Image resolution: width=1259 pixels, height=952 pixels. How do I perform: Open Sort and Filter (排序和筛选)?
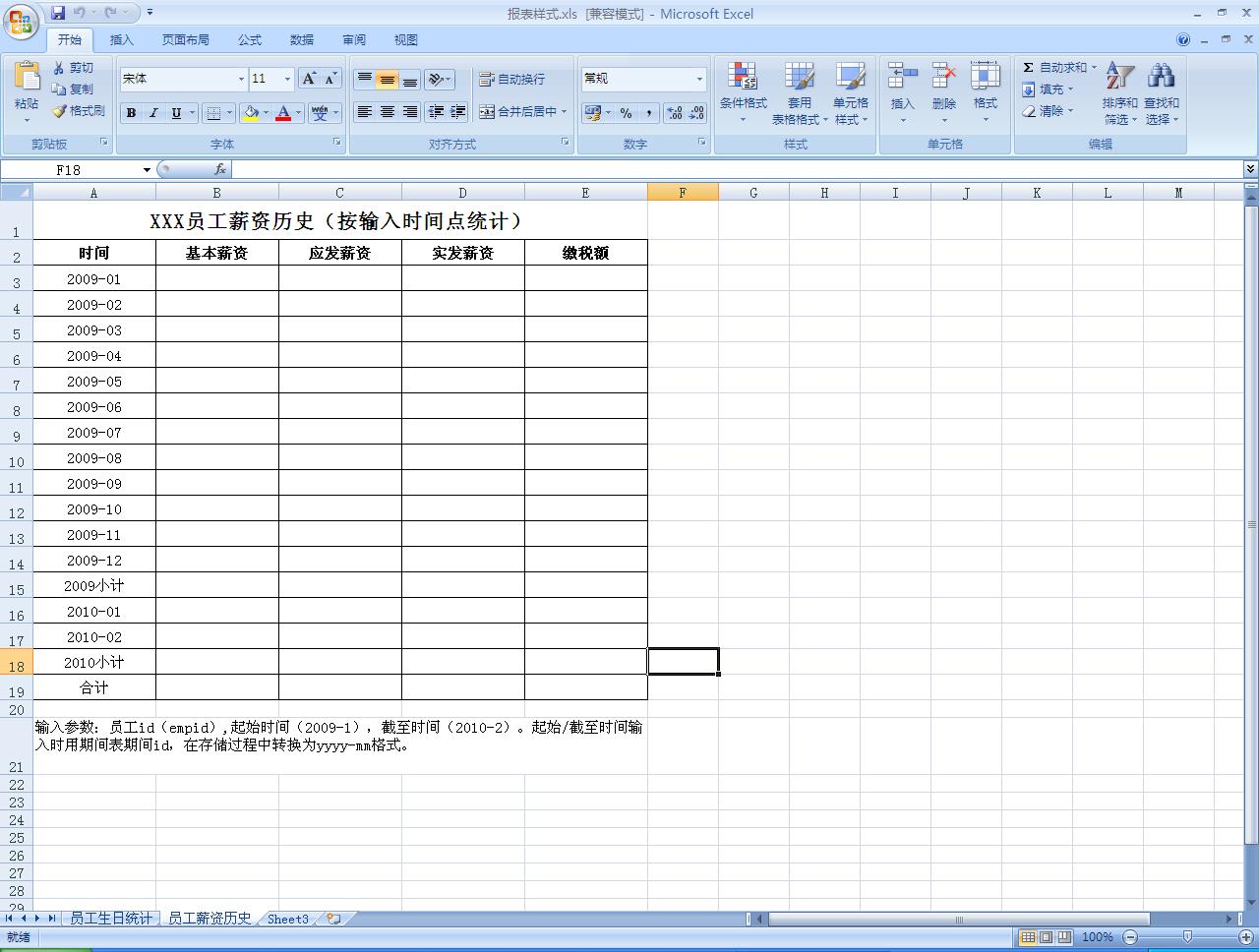1119,93
